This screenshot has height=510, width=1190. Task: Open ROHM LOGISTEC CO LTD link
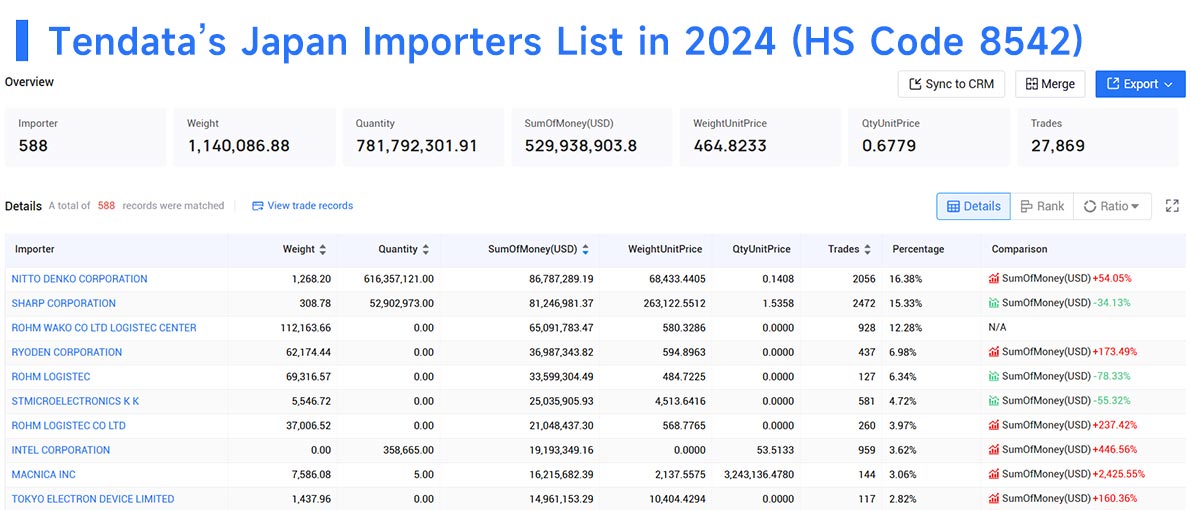pos(68,425)
